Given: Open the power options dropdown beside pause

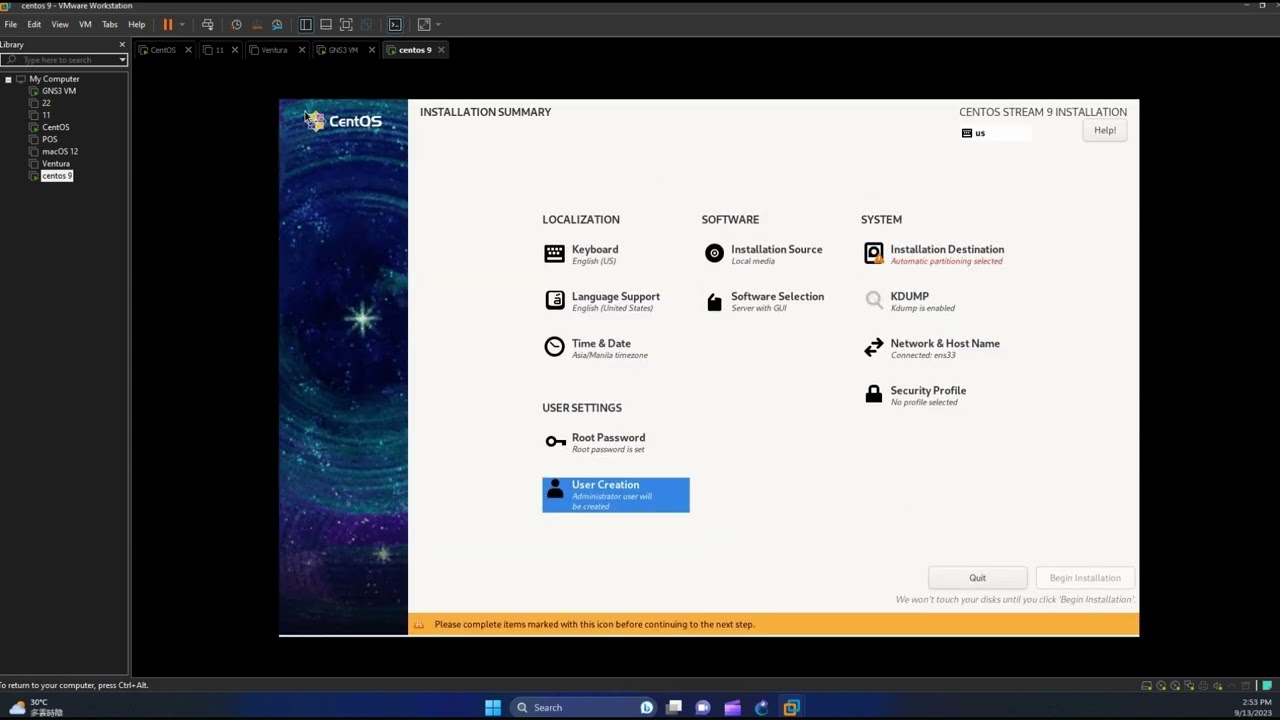Looking at the screenshot, I should (182, 24).
